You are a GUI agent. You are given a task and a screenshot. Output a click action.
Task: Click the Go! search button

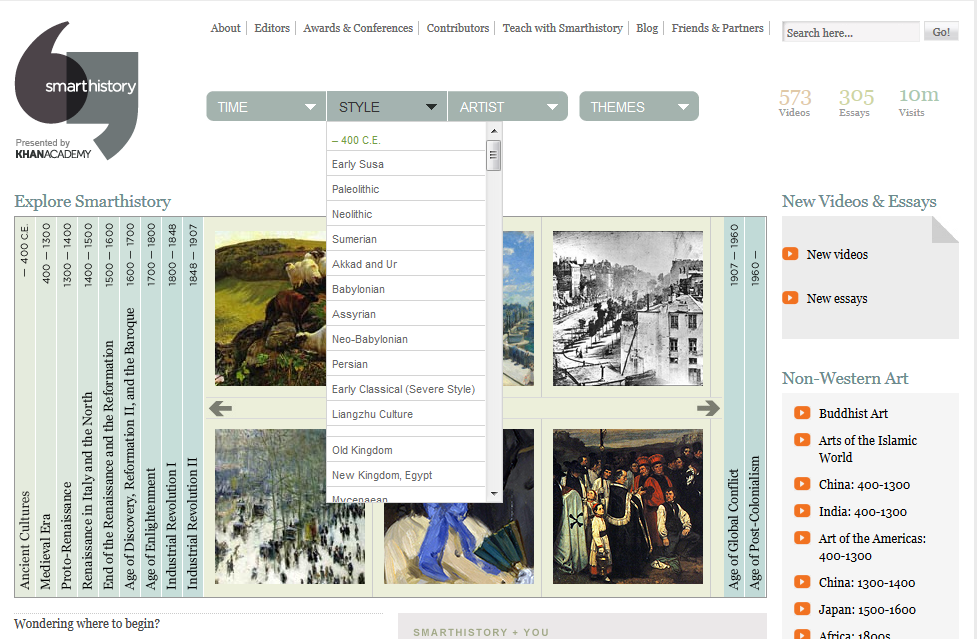[x=941, y=32]
